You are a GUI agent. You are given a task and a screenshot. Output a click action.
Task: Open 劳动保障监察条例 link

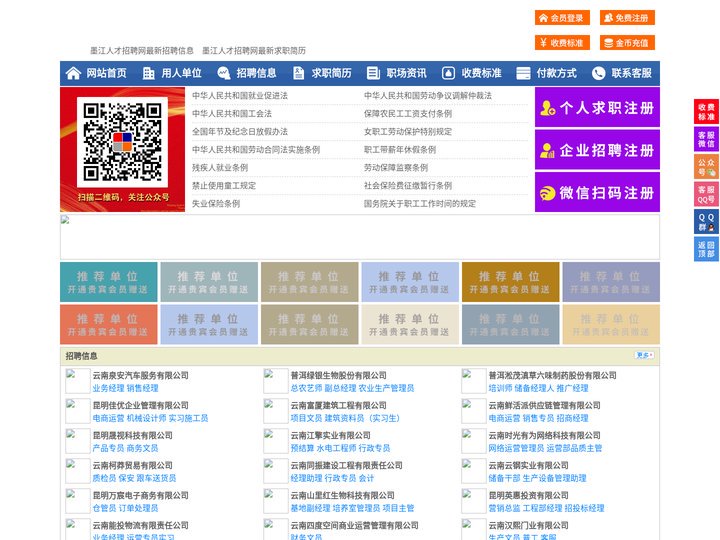click(x=396, y=168)
